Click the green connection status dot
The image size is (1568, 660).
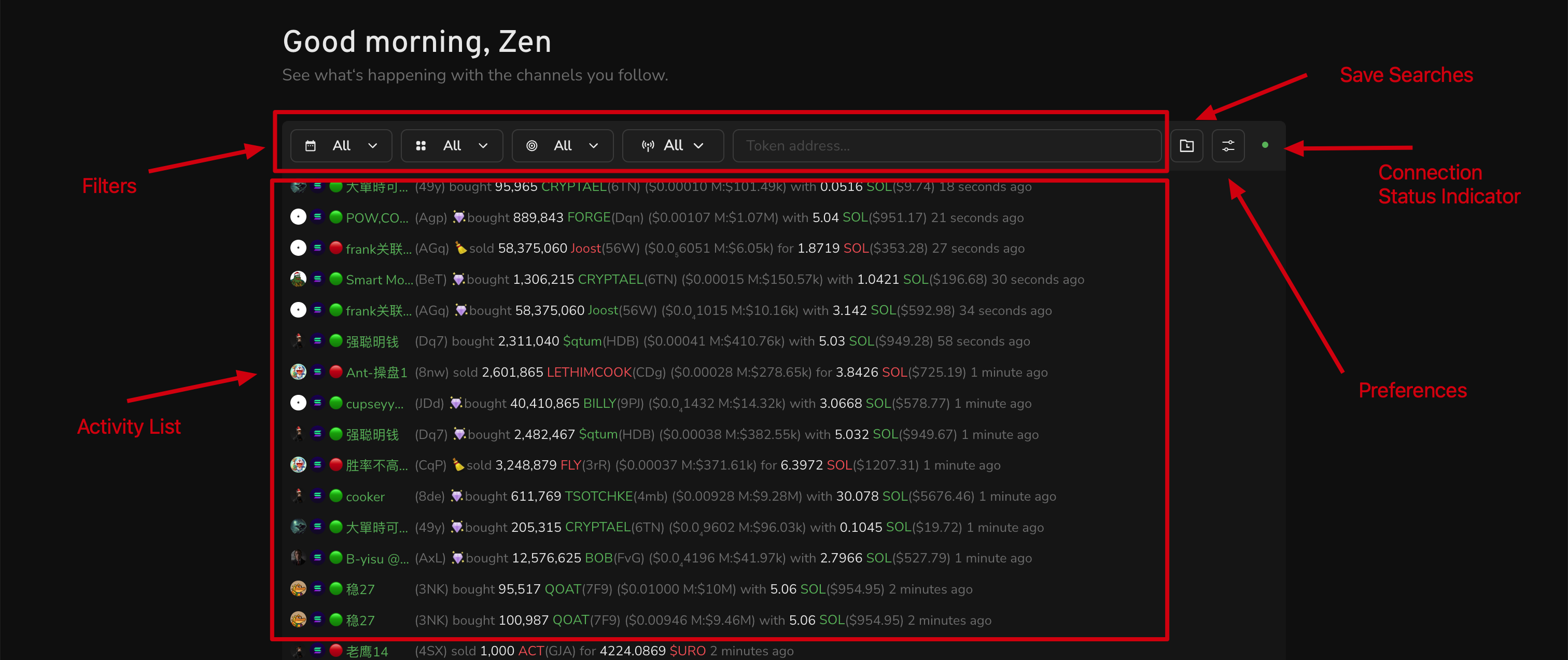point(1265,145)
